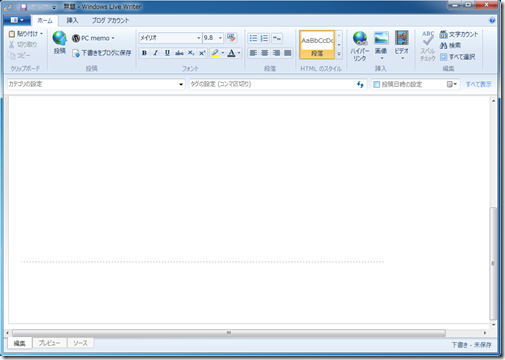
Task: Switch to the Insert (挿入) ribbon tab
Action: click(72, 21)
